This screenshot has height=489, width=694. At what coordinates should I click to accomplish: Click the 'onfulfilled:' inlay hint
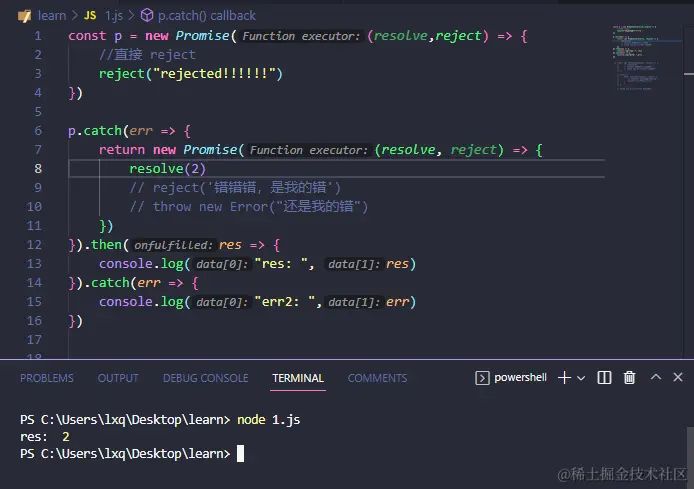[x=173, y=245]
